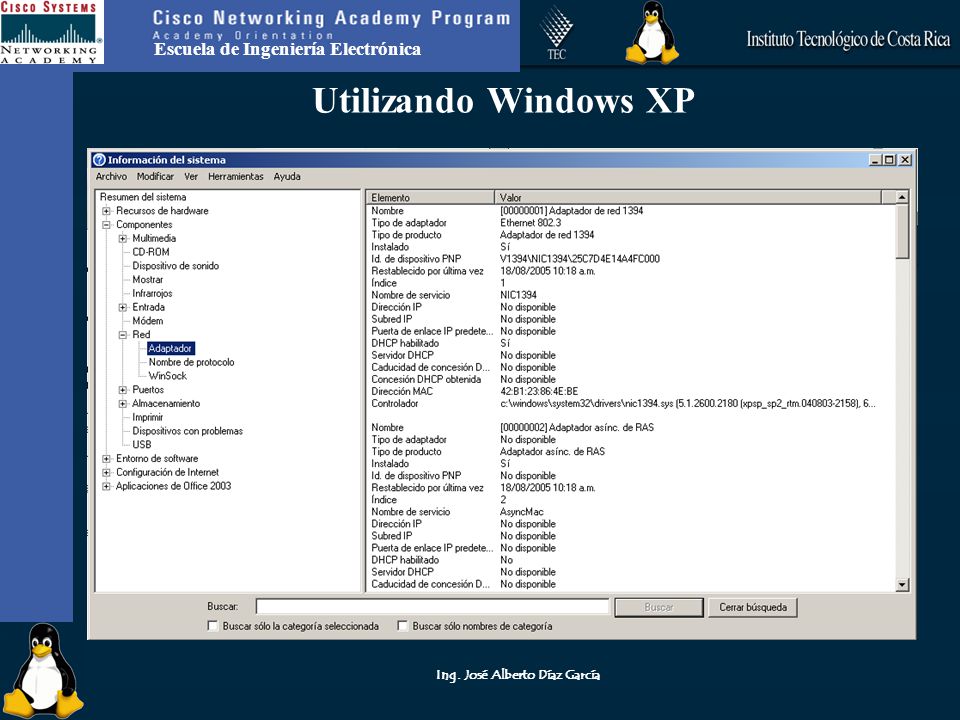Click the Cisco Systems Networking Academy logo
This screenshot has width=960, height=720.
51,32
